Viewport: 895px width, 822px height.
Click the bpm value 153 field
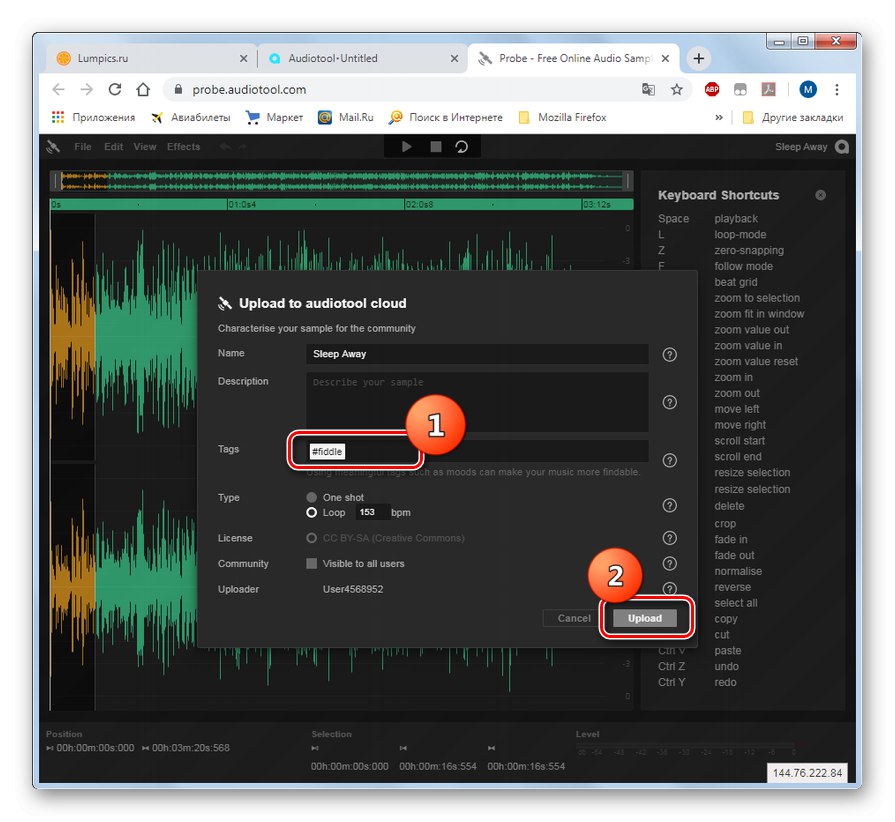(373, 512)
